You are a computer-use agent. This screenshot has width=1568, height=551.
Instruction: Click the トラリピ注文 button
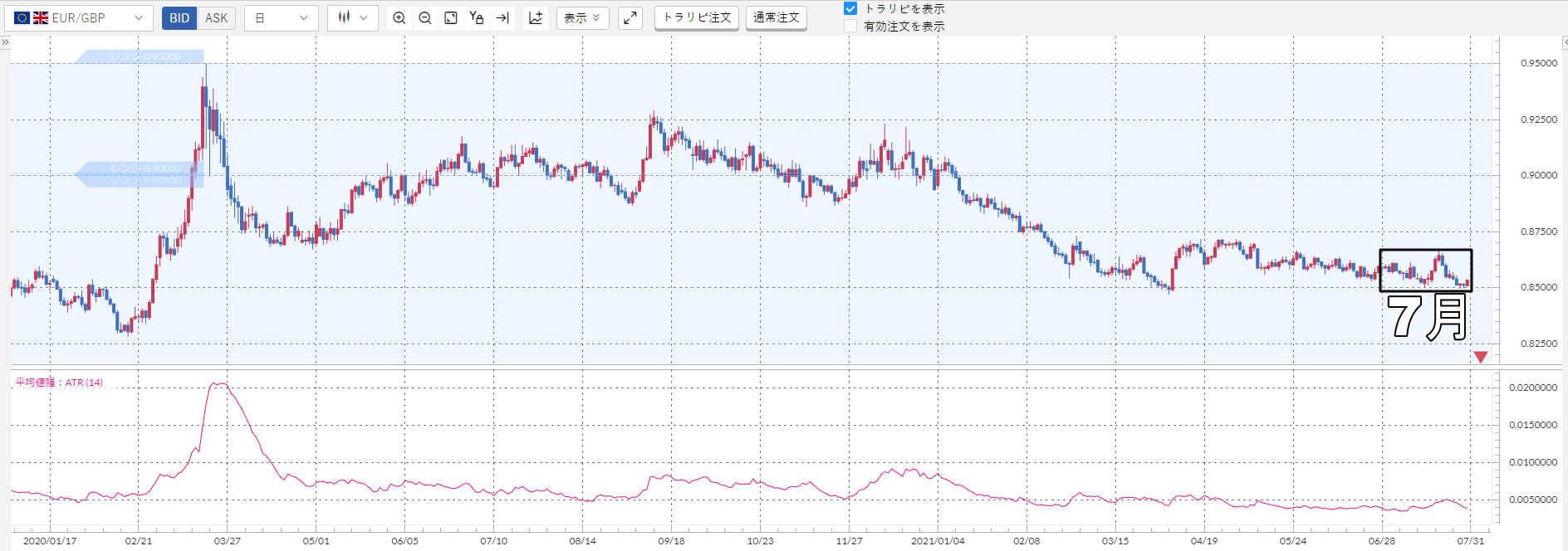pyautogui.click(x=697, y=17)
